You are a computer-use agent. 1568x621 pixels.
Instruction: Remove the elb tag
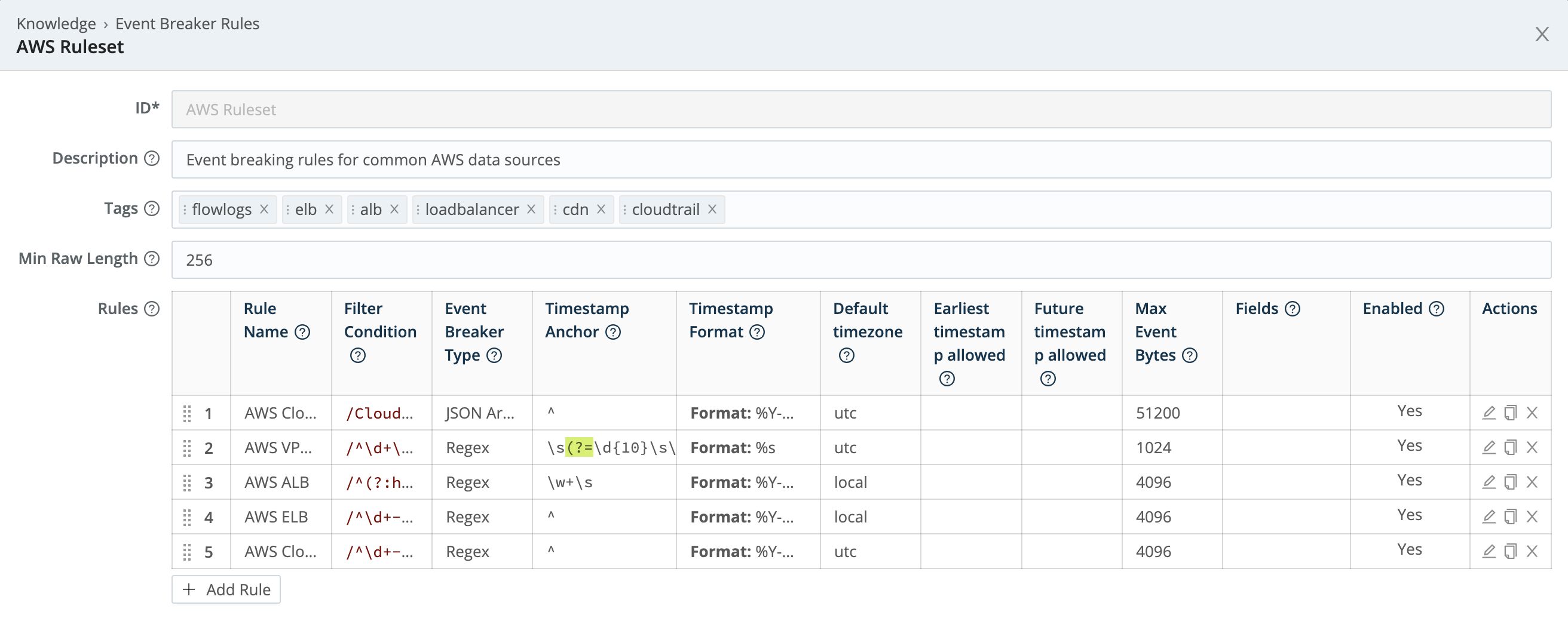(329, 208)
